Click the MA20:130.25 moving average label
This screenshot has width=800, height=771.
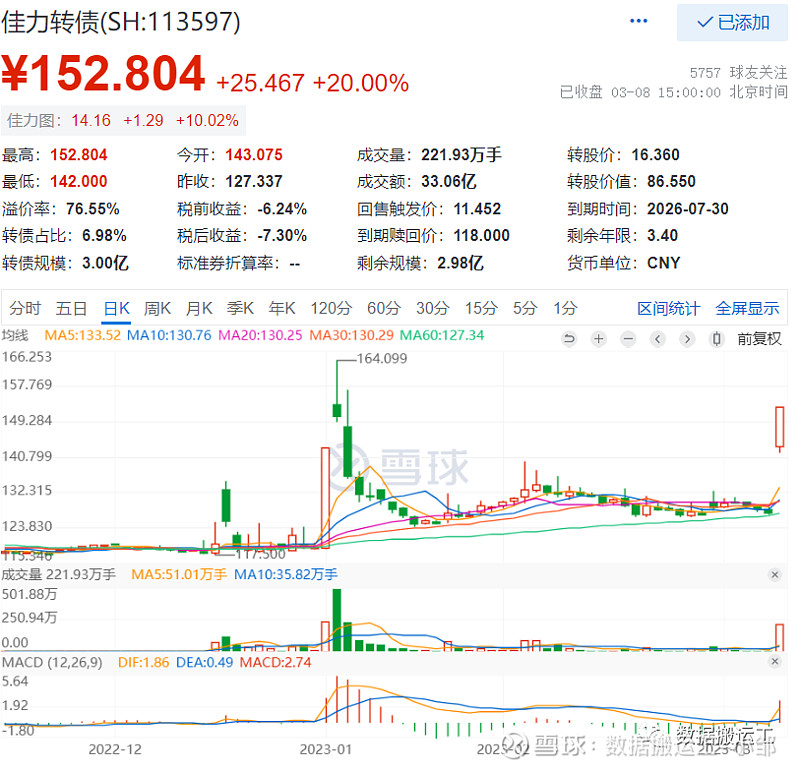point(260,335)
